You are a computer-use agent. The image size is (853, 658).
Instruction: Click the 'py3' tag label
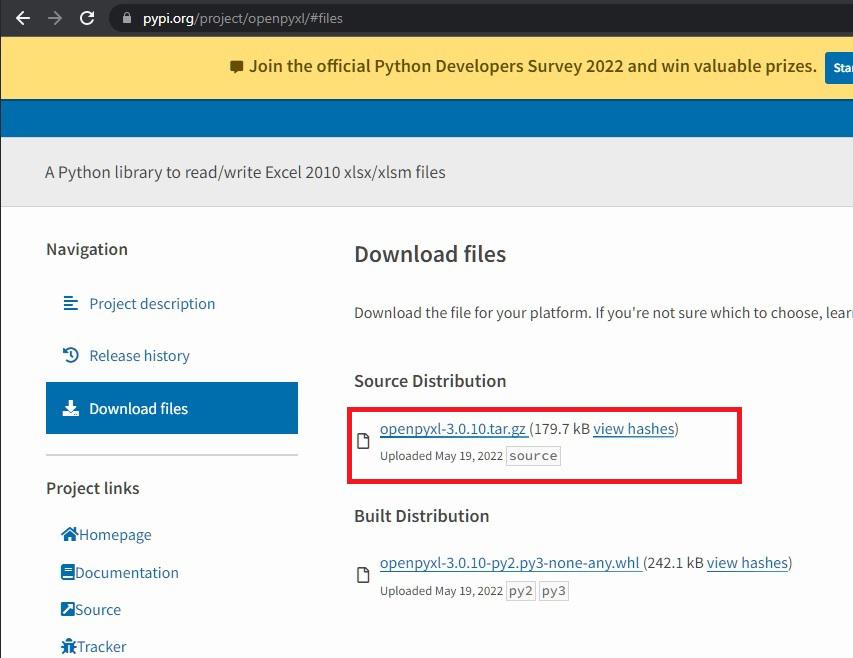[554, 591]
